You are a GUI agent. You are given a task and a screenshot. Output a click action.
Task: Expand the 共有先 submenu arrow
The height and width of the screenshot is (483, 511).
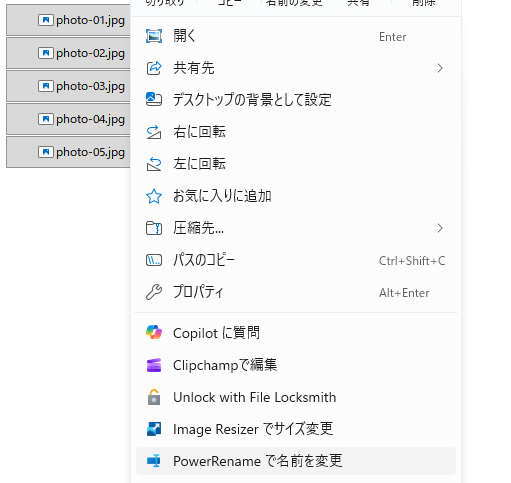pos(440,68)
